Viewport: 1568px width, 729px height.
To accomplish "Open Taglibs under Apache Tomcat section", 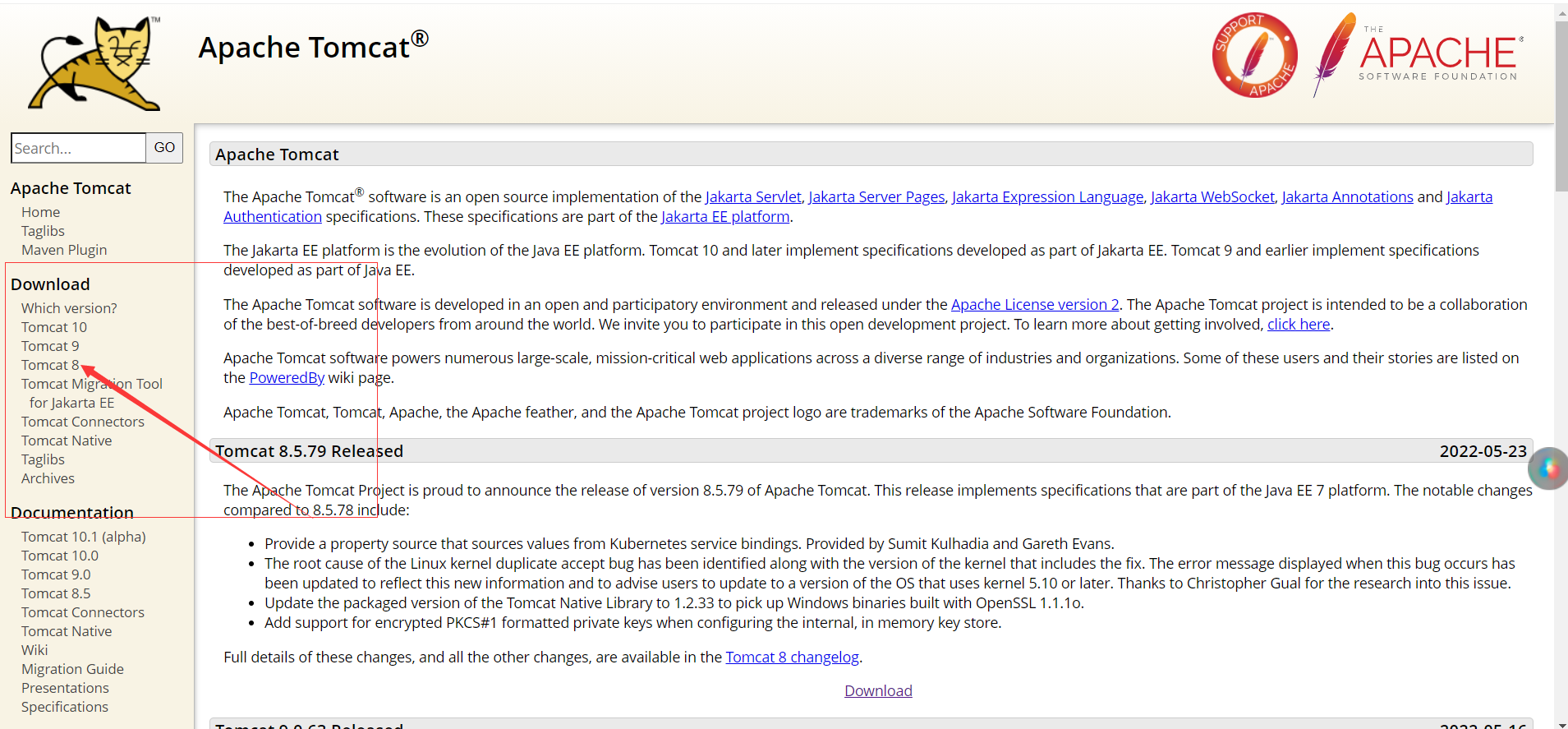I will point(43,231).
